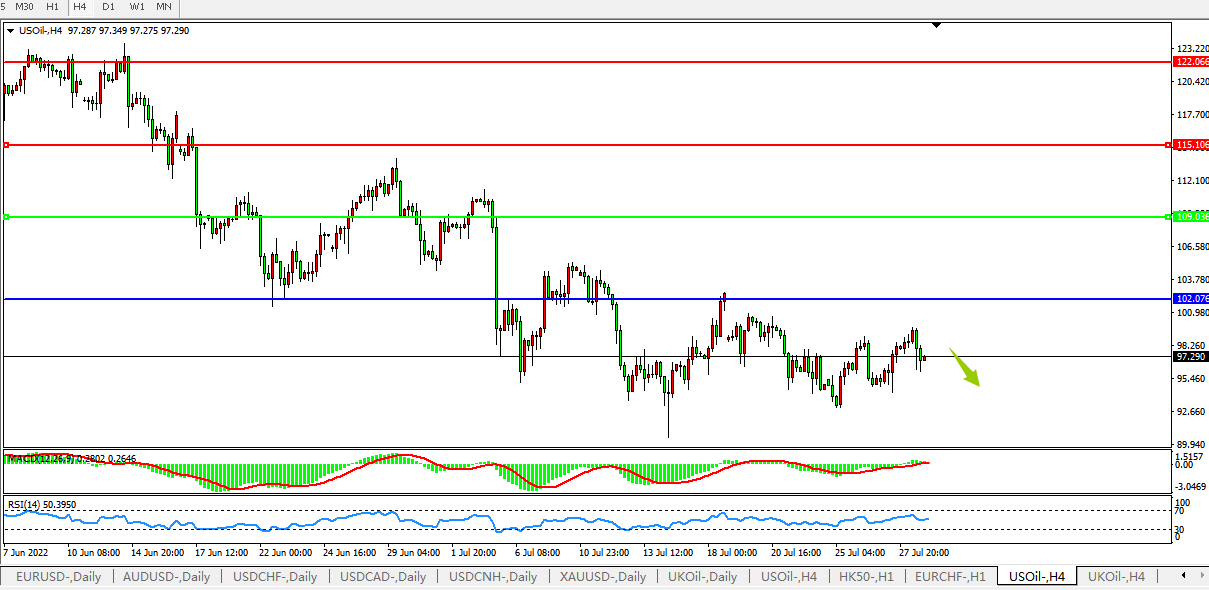Toggle the H1 timeframe button
This screenshot has height=590, width=1209.
click(x=53, y=7)
